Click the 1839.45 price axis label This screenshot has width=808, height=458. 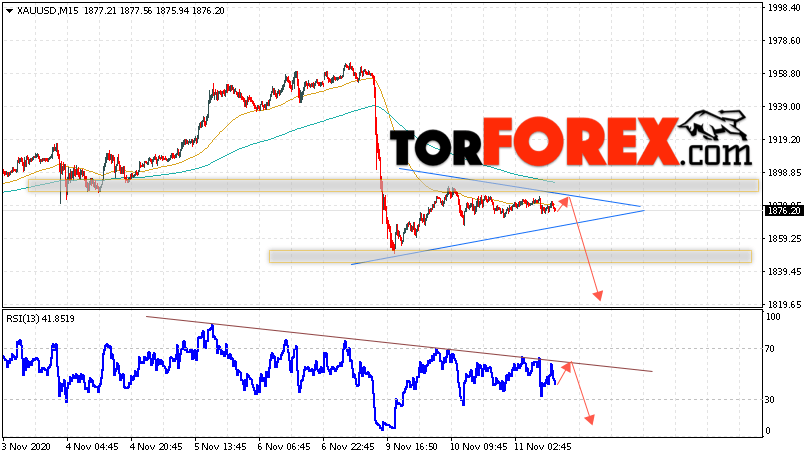click(784, 272)
